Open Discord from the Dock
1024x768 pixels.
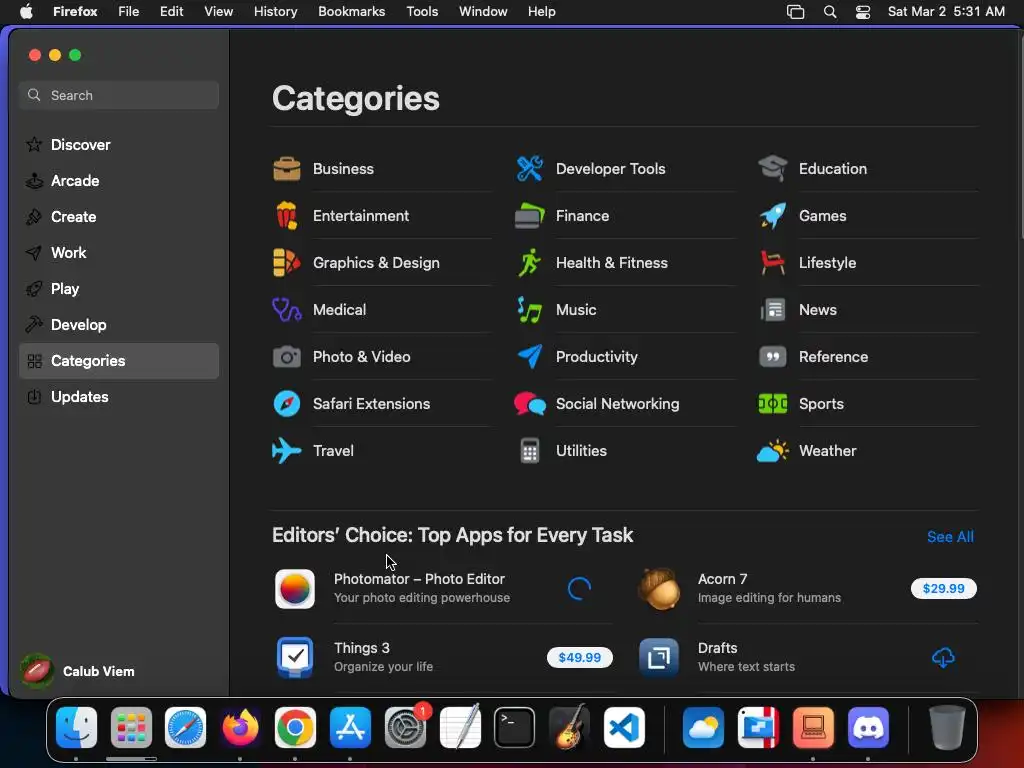click(868, 727)
